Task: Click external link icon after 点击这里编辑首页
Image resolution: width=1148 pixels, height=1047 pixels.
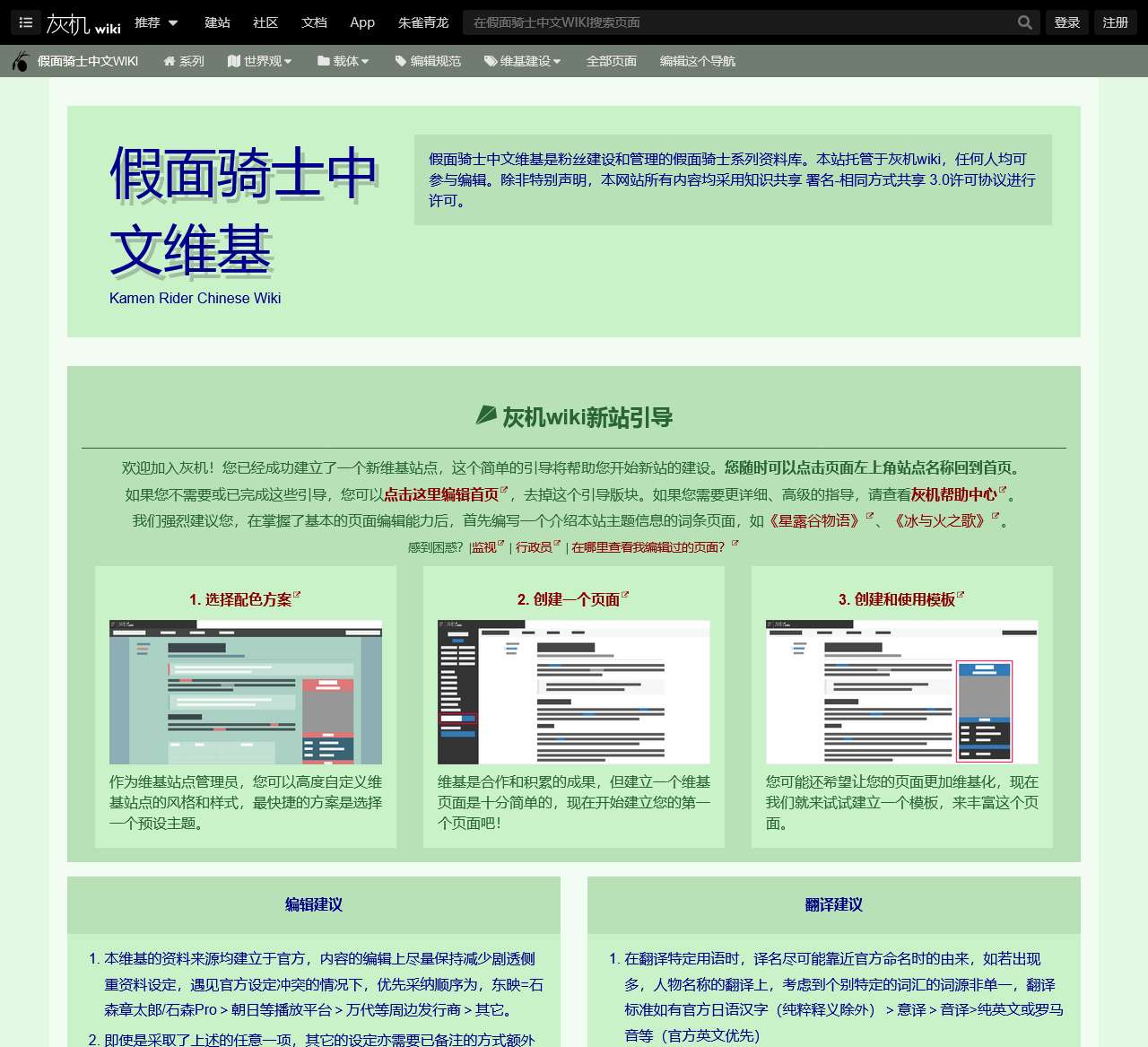Action: [504, 491]
